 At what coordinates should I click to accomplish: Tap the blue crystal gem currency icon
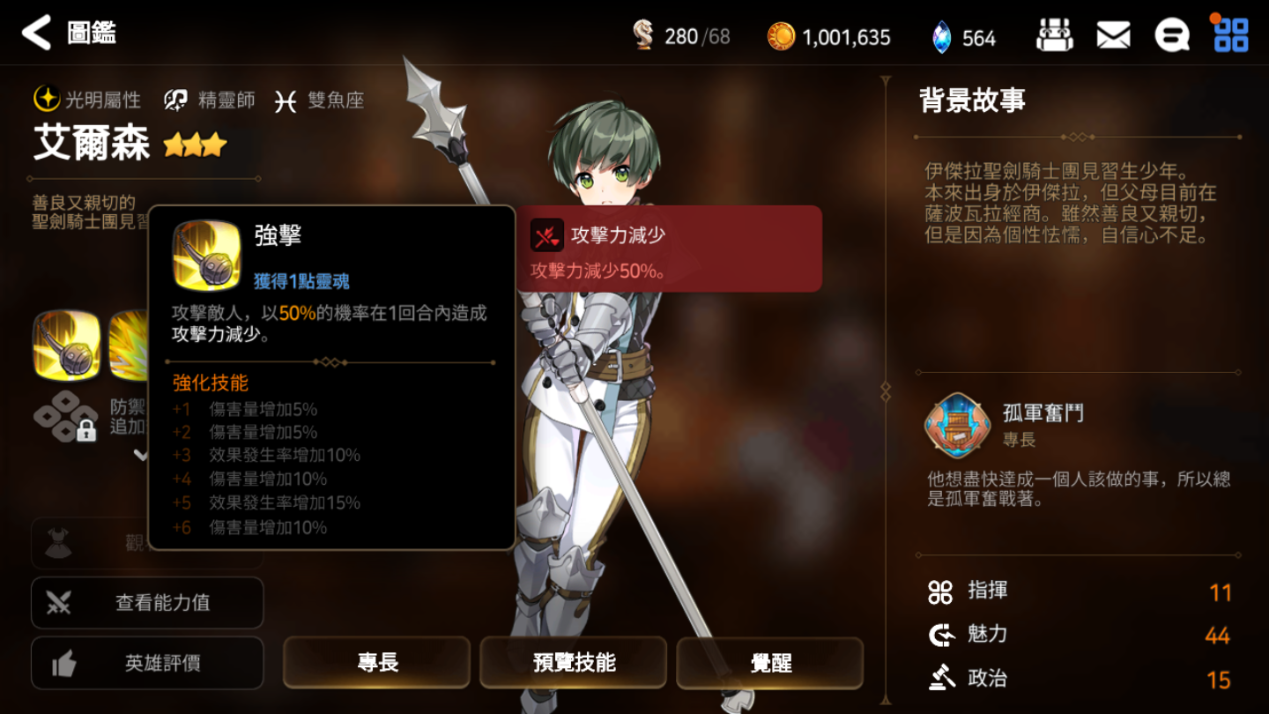coord(941,37)
